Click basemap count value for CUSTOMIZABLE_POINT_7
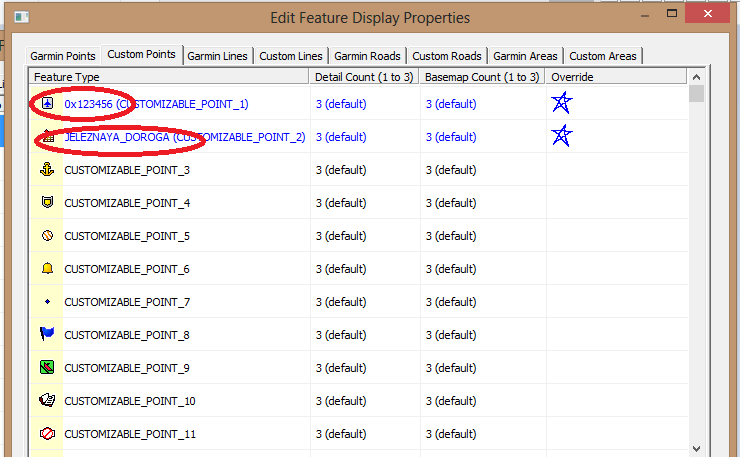 [451, 302]
